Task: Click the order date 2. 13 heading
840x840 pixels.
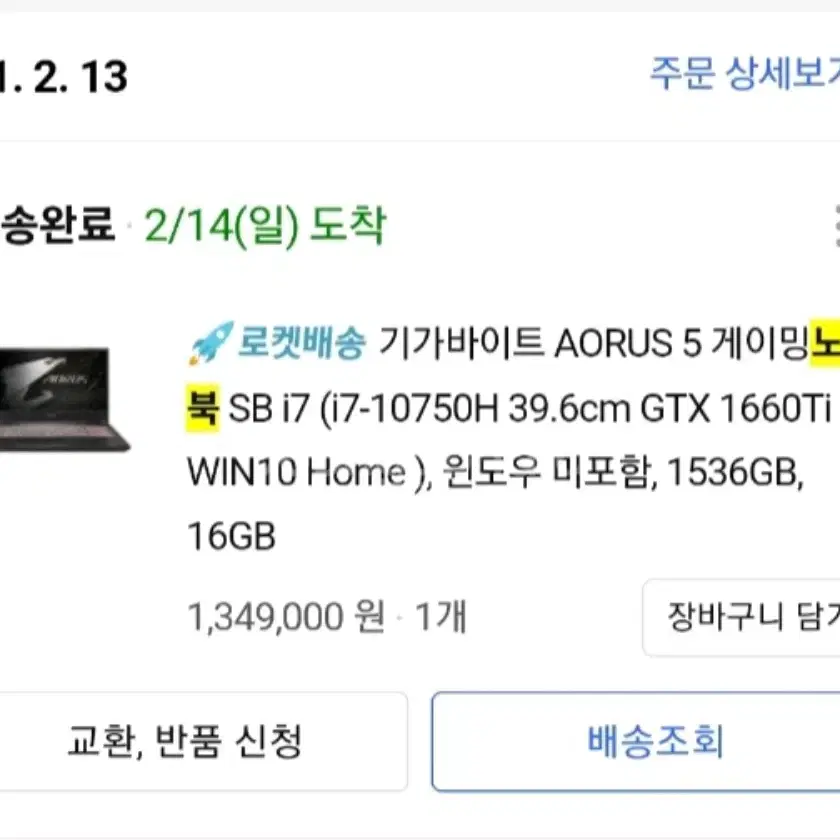Action: [64, 76]
